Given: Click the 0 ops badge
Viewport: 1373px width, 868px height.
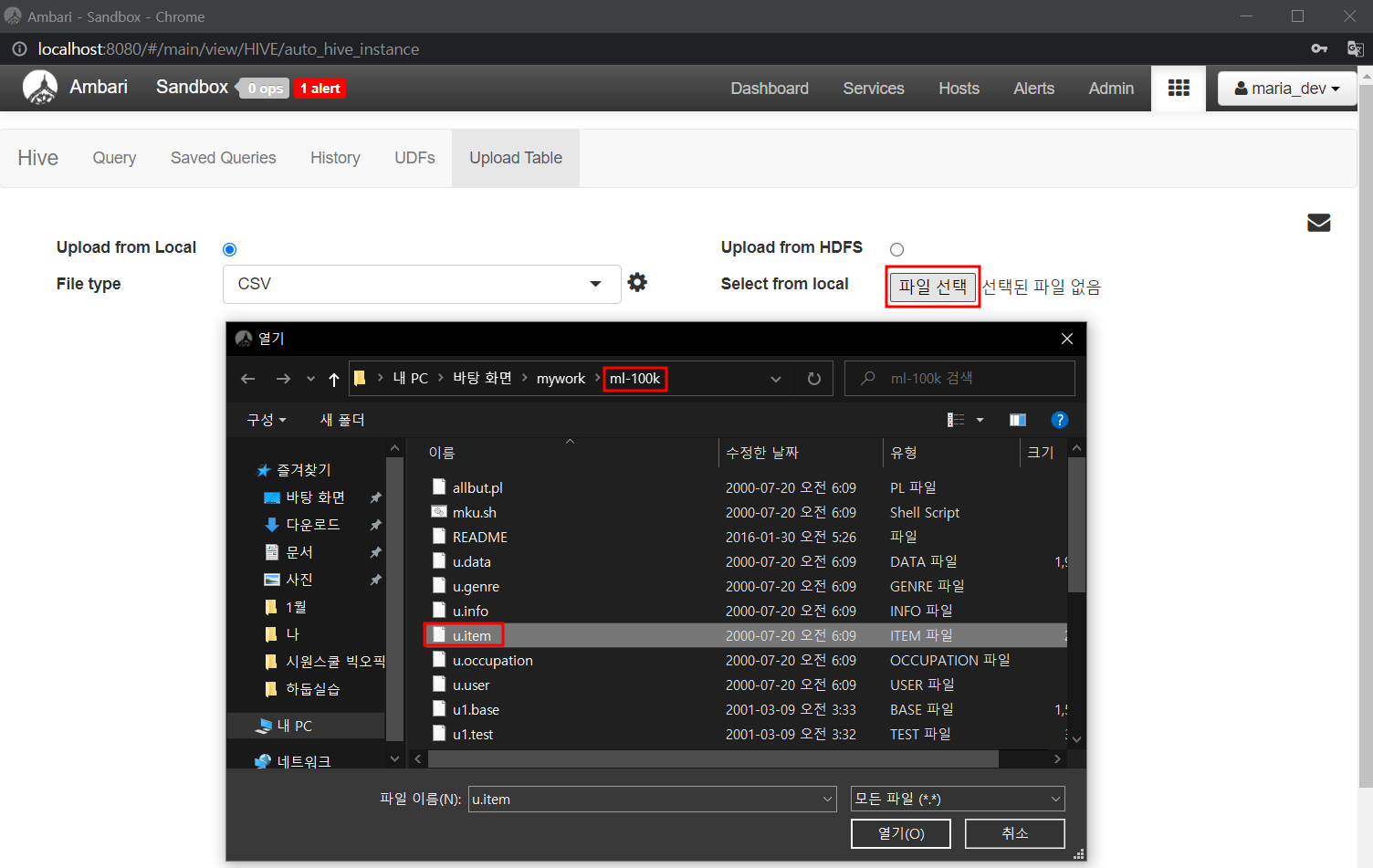Looking at the screenshot, I should click(x=265, y=89).
